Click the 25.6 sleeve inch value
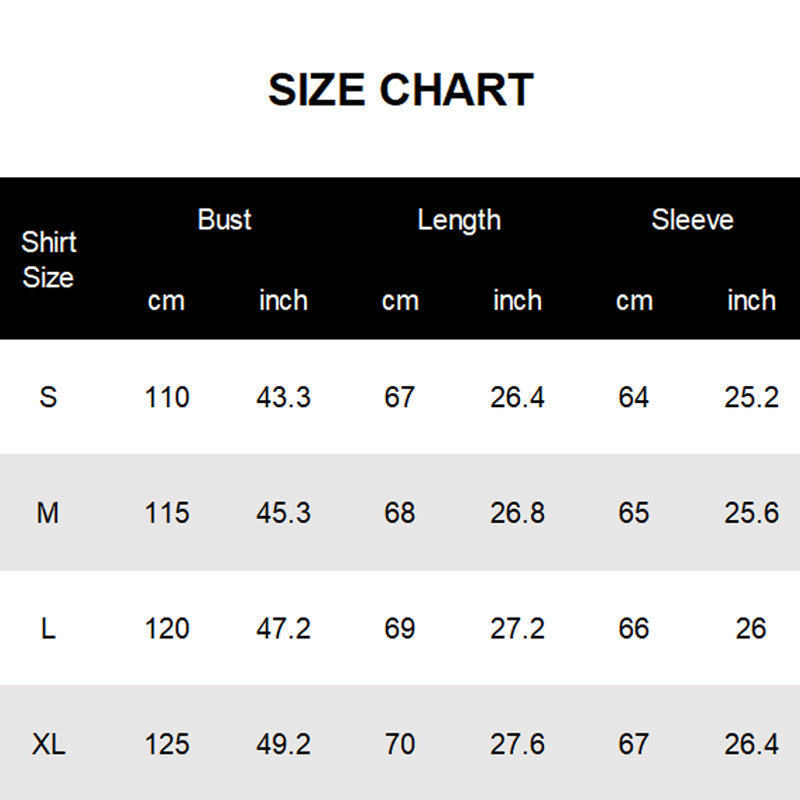Image resolution: width=800 pixels, height=800 pixels. click(751, 513)
